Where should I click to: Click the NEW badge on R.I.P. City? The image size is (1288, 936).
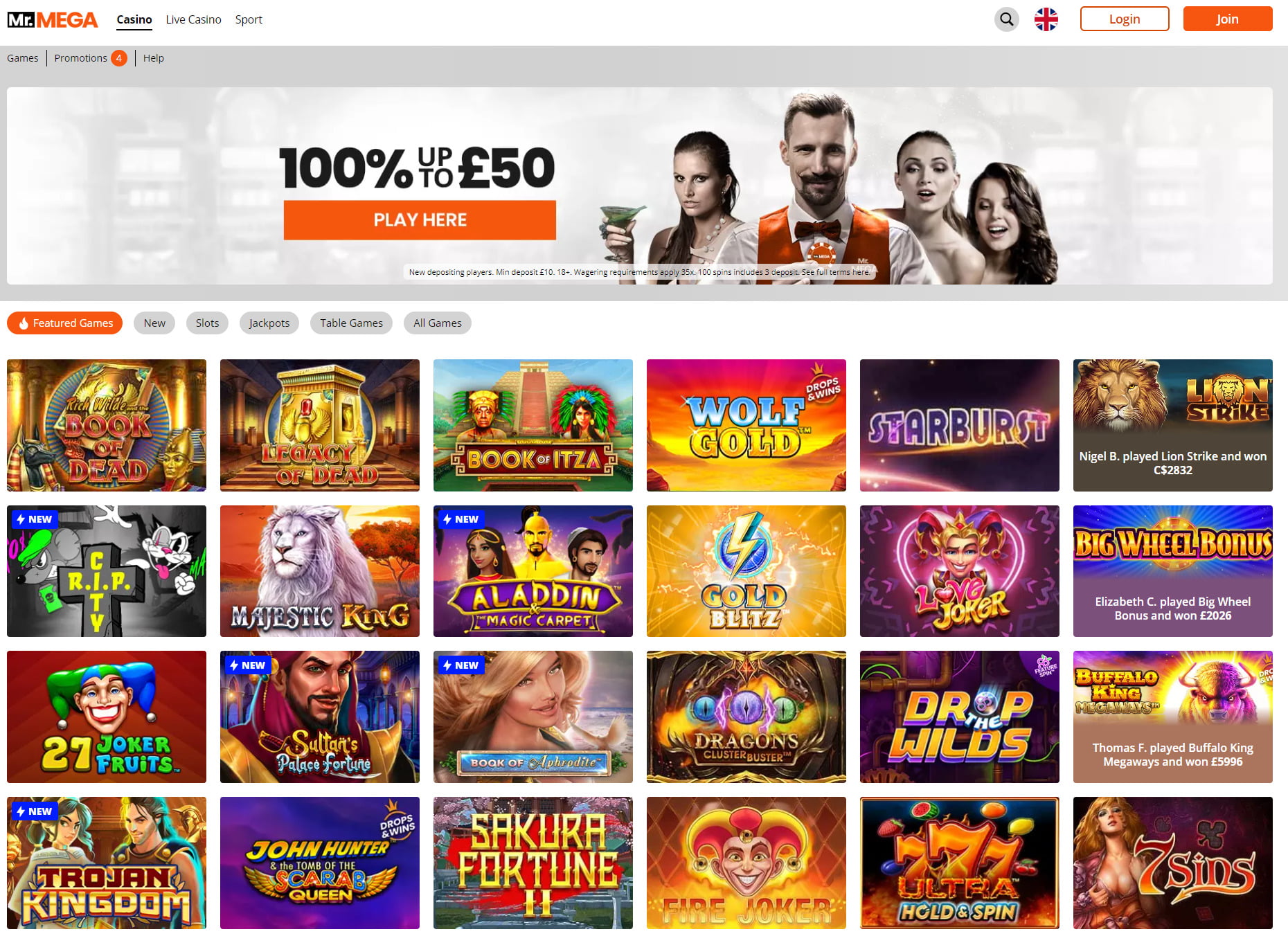[x=35, y=519]
